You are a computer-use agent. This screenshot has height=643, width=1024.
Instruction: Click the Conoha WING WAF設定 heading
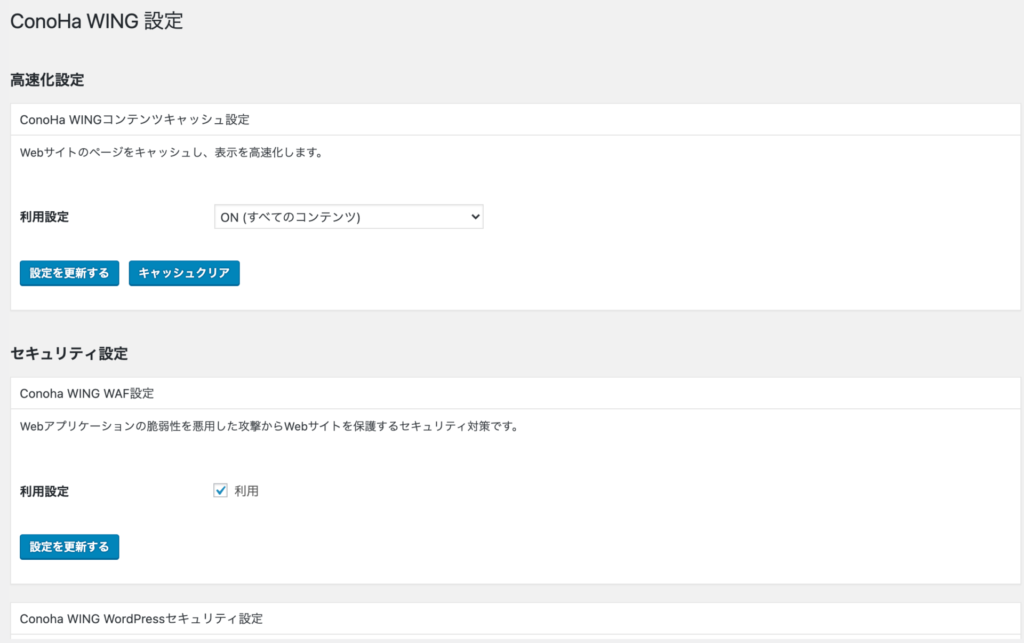coord(87,393)
